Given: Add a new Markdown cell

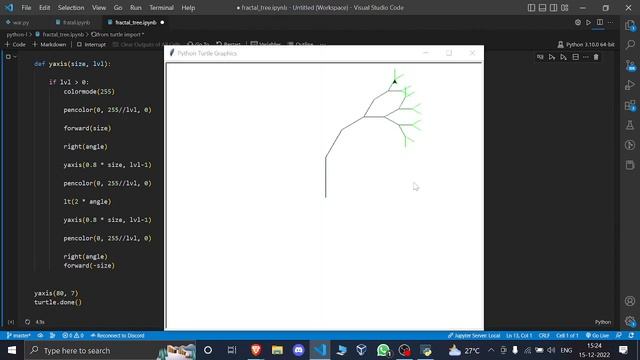Looking at the screenshot, I should tap(49, 44).
